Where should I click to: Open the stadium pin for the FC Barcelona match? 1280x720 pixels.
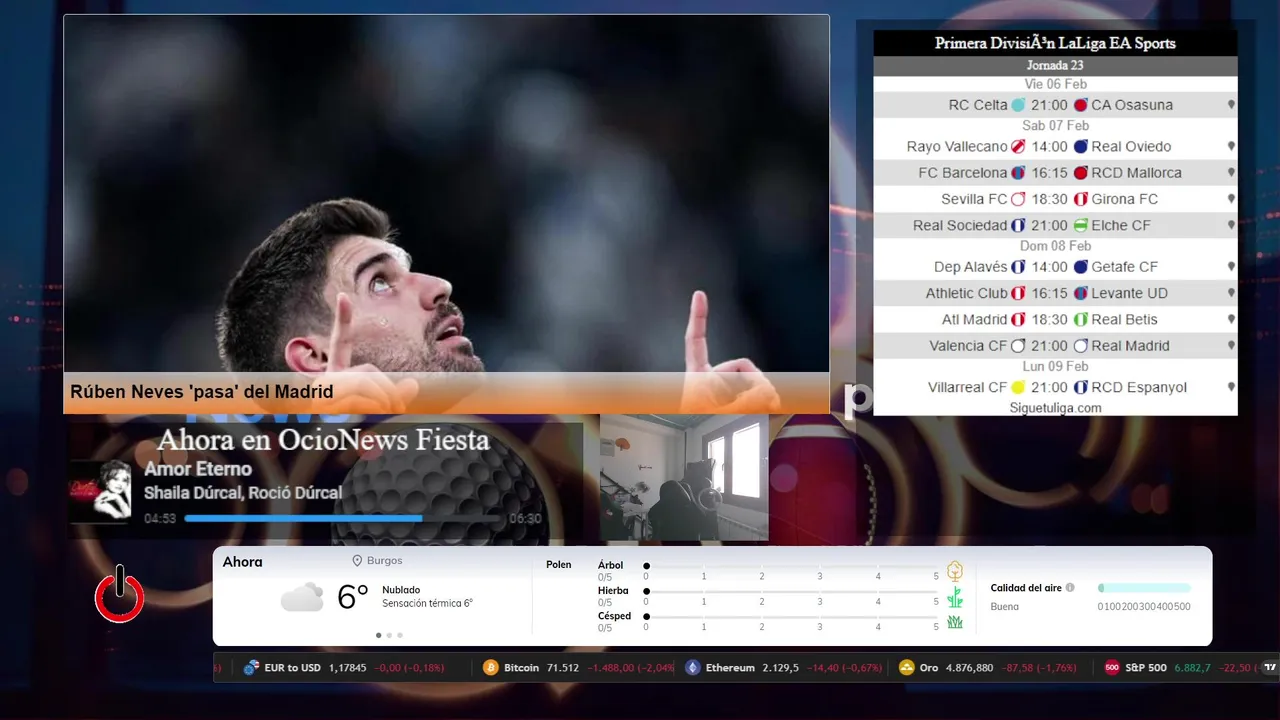(1231, 172)
